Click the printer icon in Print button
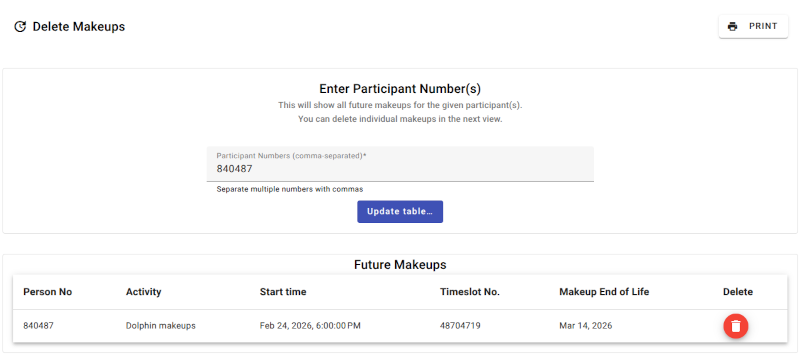800x360 pixels. tap(733, 27)
